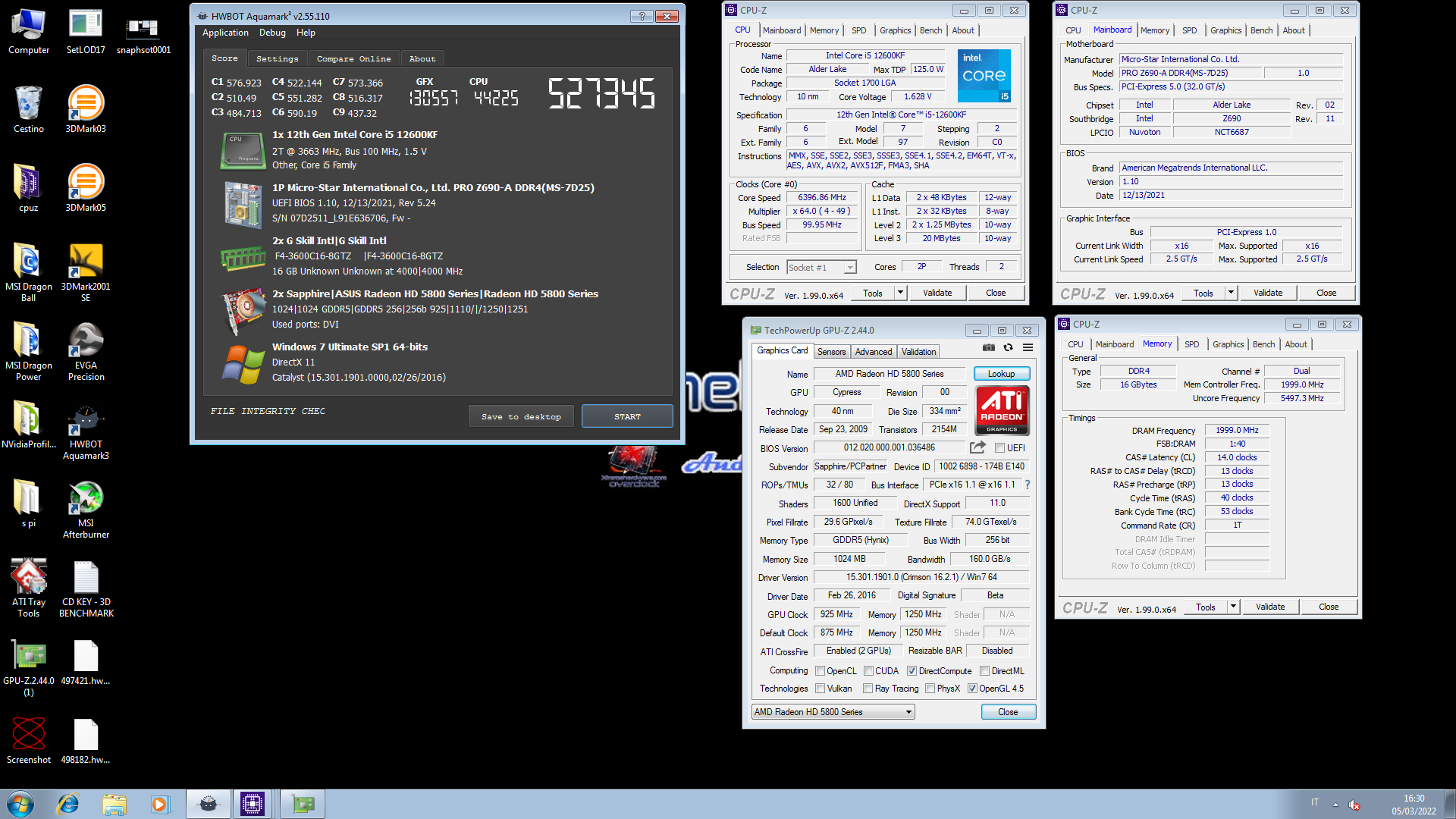Open Windows Explorer from the taskbar
The image size is (1456, 819).
[115, 804]
